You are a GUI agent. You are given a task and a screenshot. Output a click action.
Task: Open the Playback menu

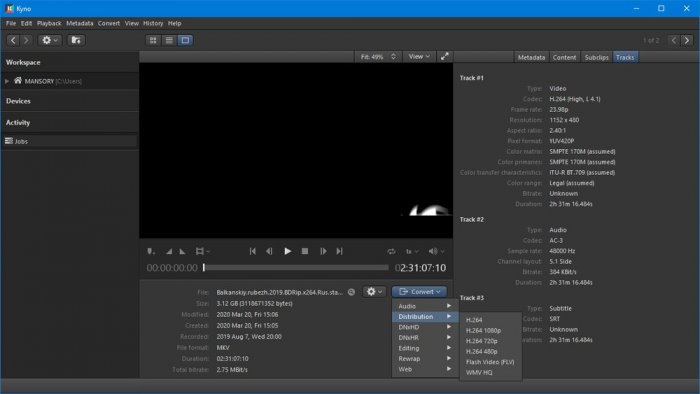[x=49, y=23]
